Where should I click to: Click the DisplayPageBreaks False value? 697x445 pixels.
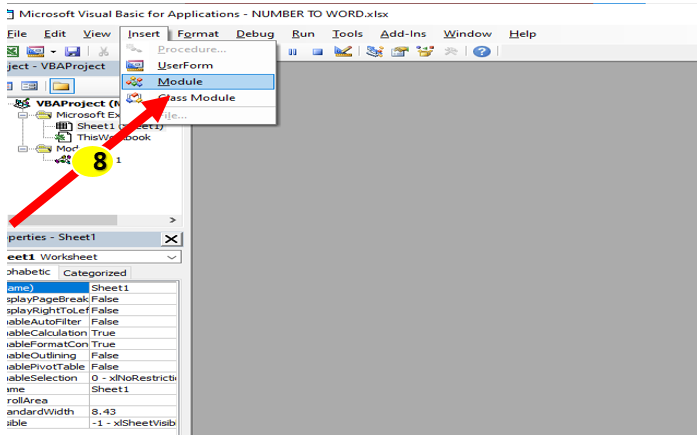133,299
